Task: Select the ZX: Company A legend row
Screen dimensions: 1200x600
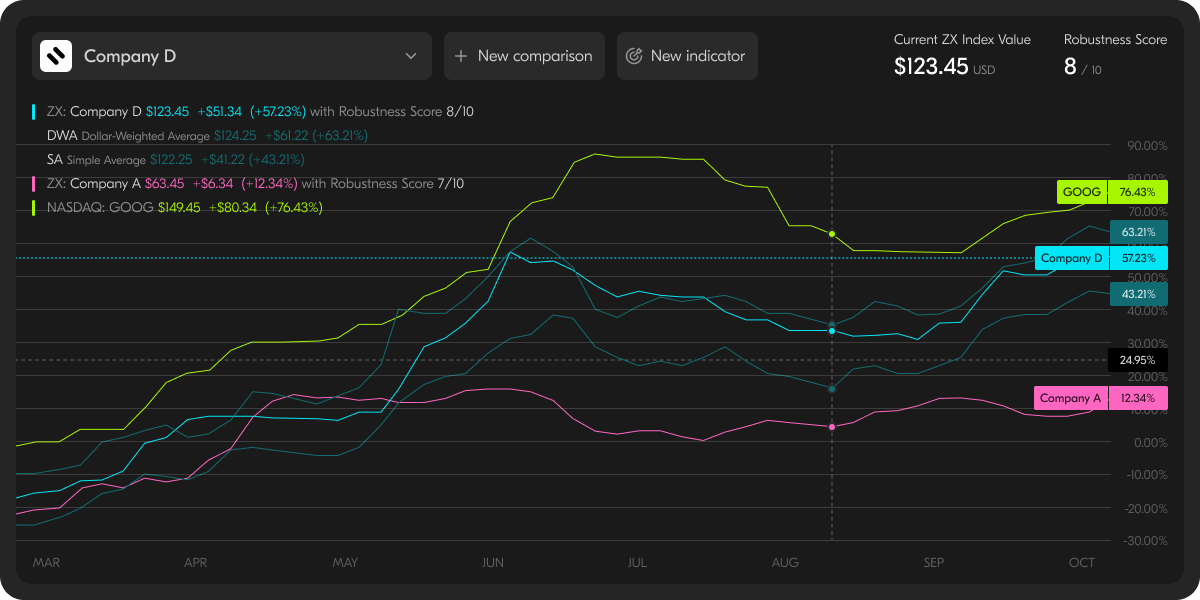Action: (x=248, y=184)
